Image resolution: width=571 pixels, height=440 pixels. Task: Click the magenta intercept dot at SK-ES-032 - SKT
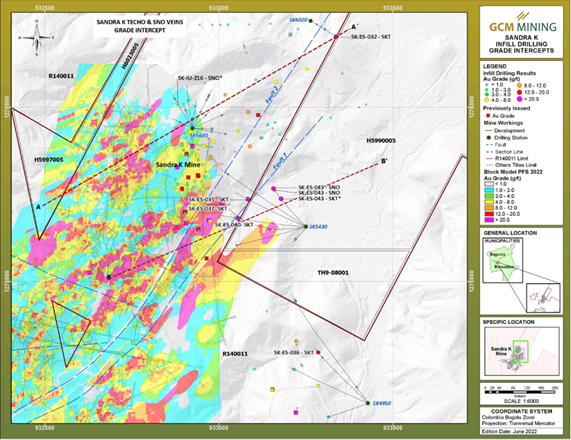[x=336, y=37]
